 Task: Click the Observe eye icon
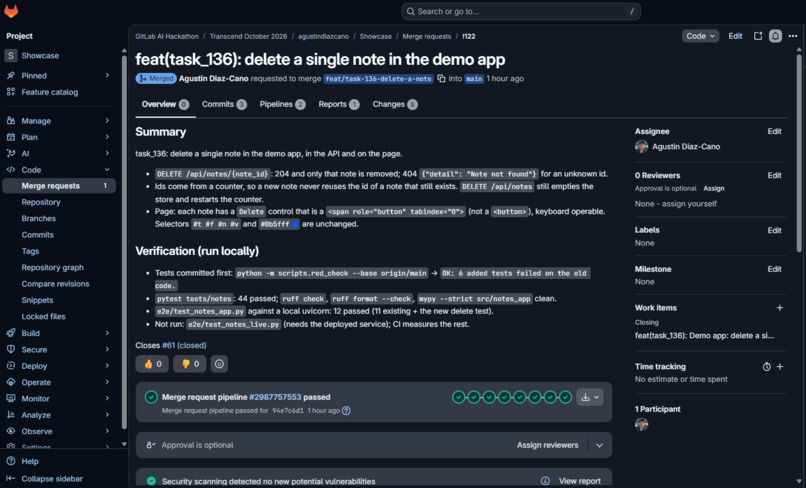click(x=11, y=431)
